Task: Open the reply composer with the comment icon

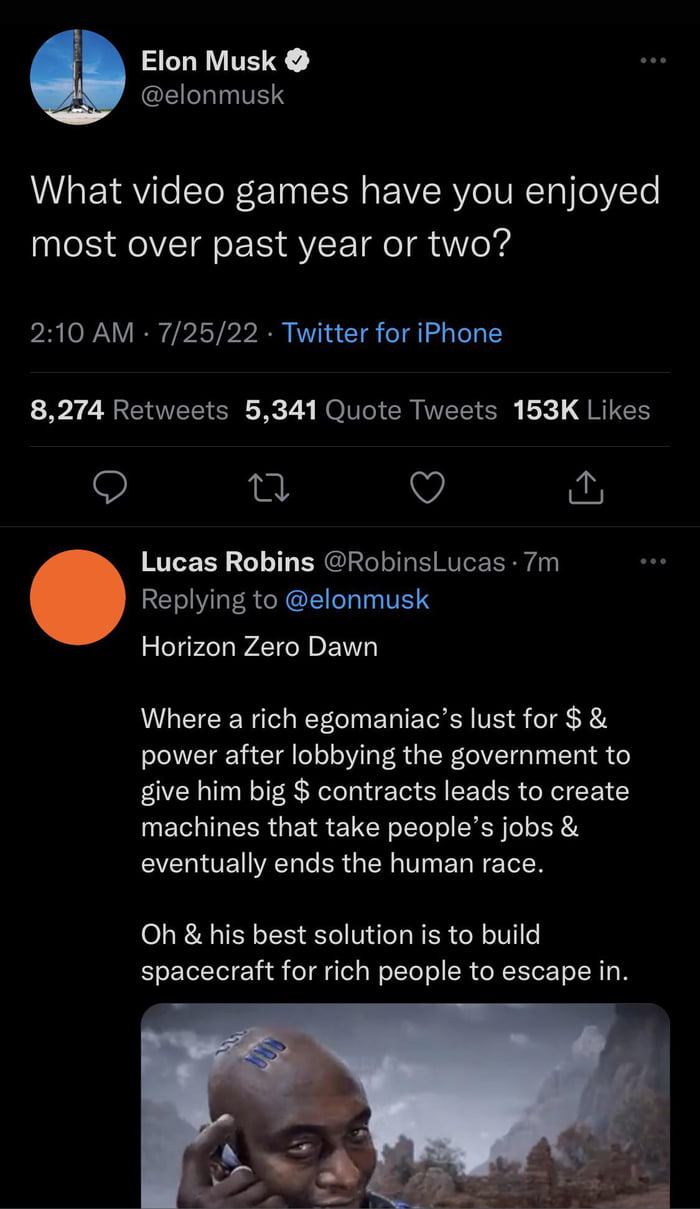Action: coord(110,487)
